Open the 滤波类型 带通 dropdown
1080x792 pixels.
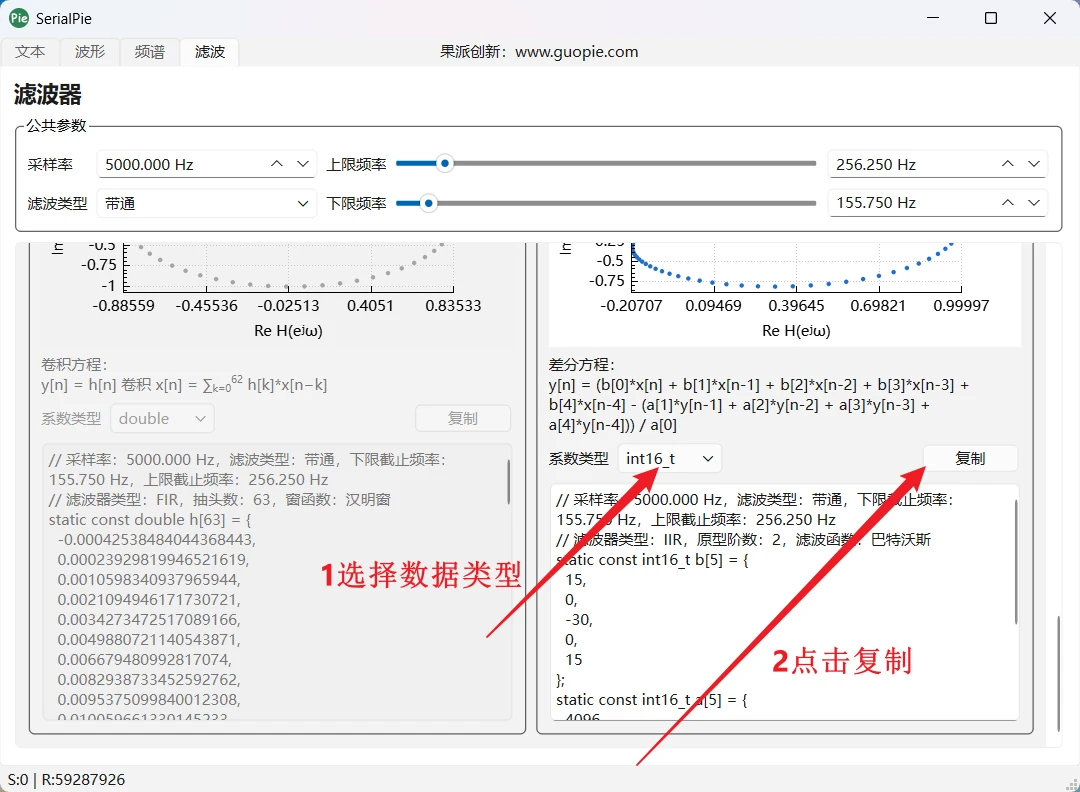pyautogui.click(x=207, y=203)
